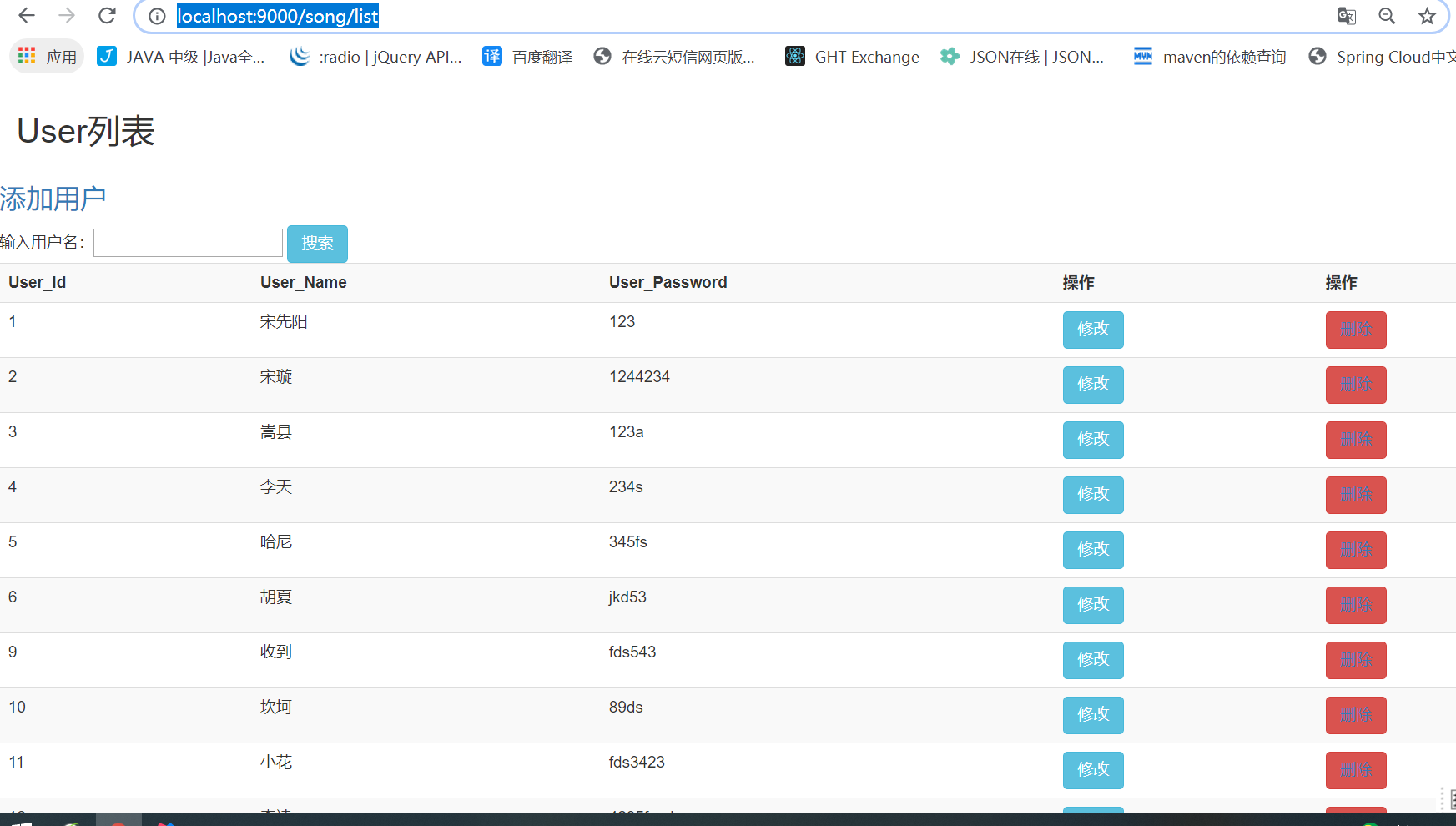Click 删除 for user 坎坷
The height and width of the screenshot is (826, 1456).
click(1356, 715)
